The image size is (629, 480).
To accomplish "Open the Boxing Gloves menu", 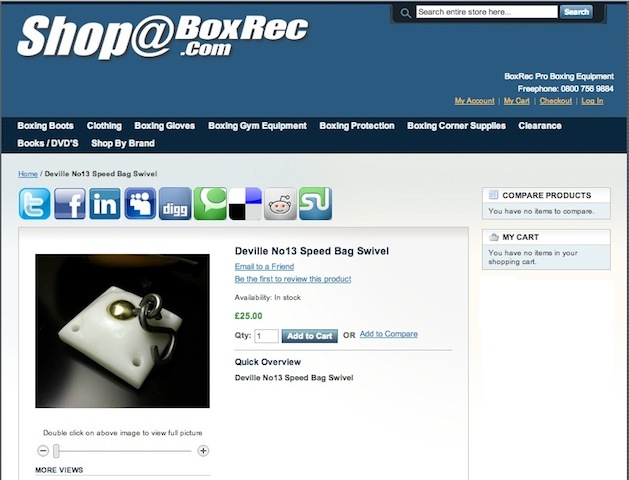I will (164, 126).
